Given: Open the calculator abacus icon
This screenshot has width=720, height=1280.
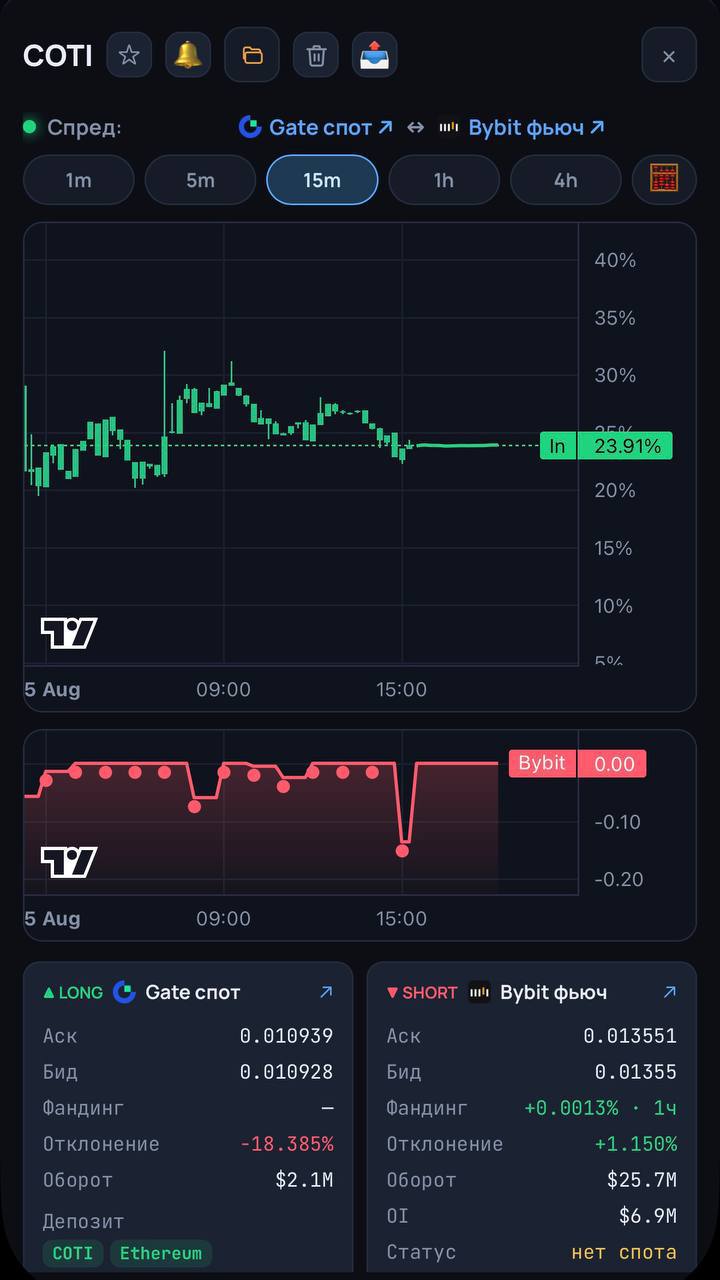Looking at the screenshot, I should coord(664,180).
